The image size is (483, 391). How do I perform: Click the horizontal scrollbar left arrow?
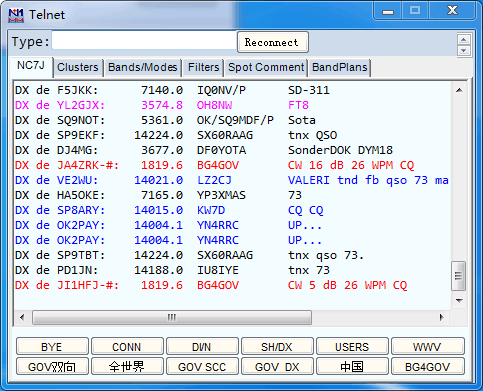(x=22, y=317)
